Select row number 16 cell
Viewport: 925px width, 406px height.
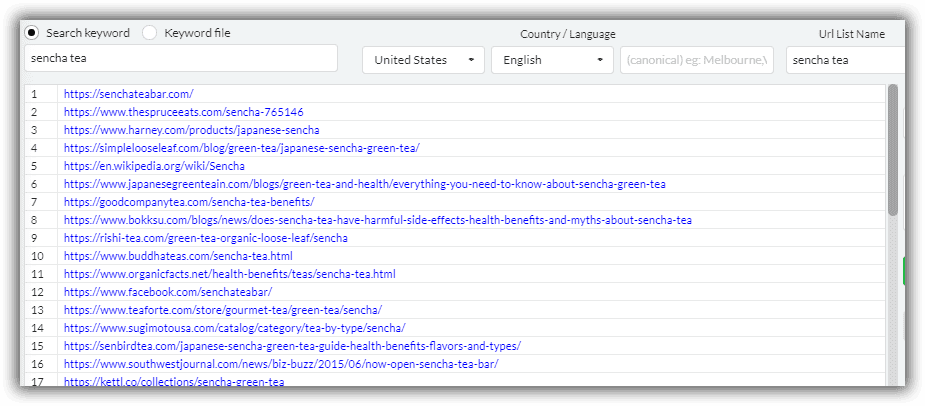[41, 364]
